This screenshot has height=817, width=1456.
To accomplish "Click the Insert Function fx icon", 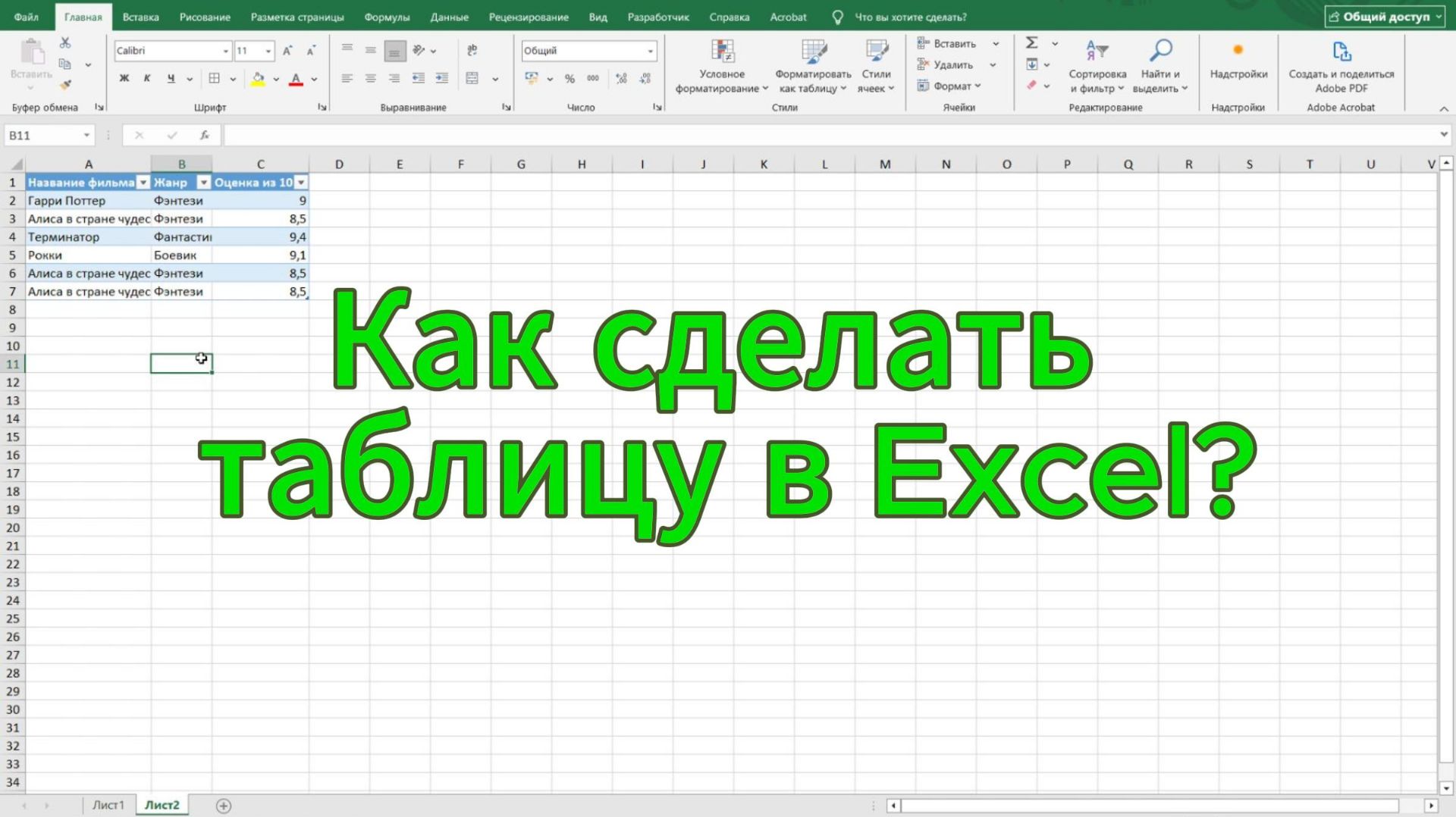I will pyautogui.click(x=205, y=135).
